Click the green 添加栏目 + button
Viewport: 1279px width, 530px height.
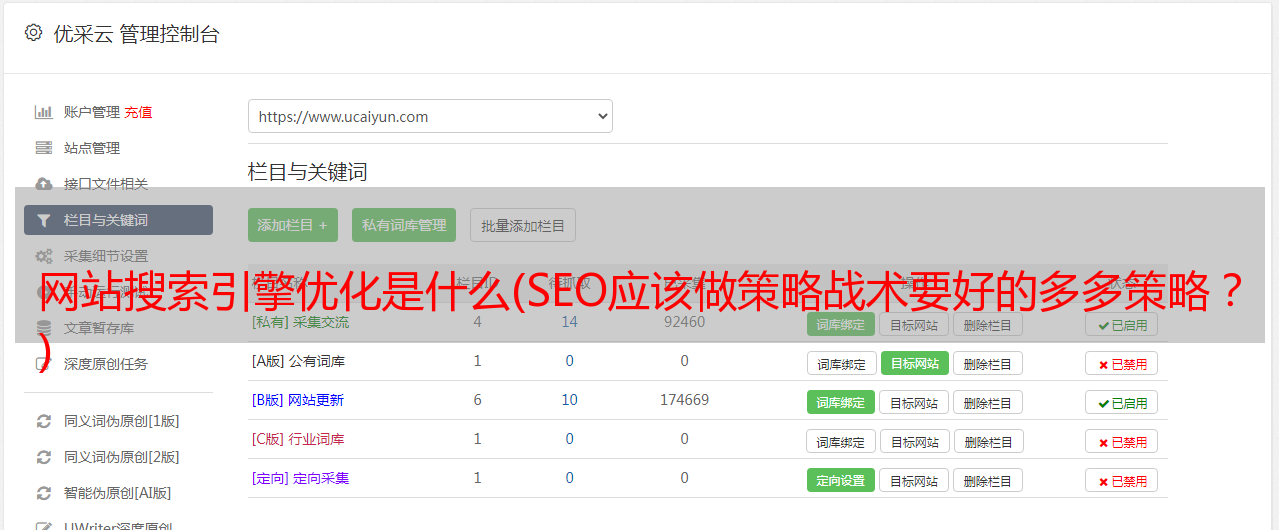(293, 225)
